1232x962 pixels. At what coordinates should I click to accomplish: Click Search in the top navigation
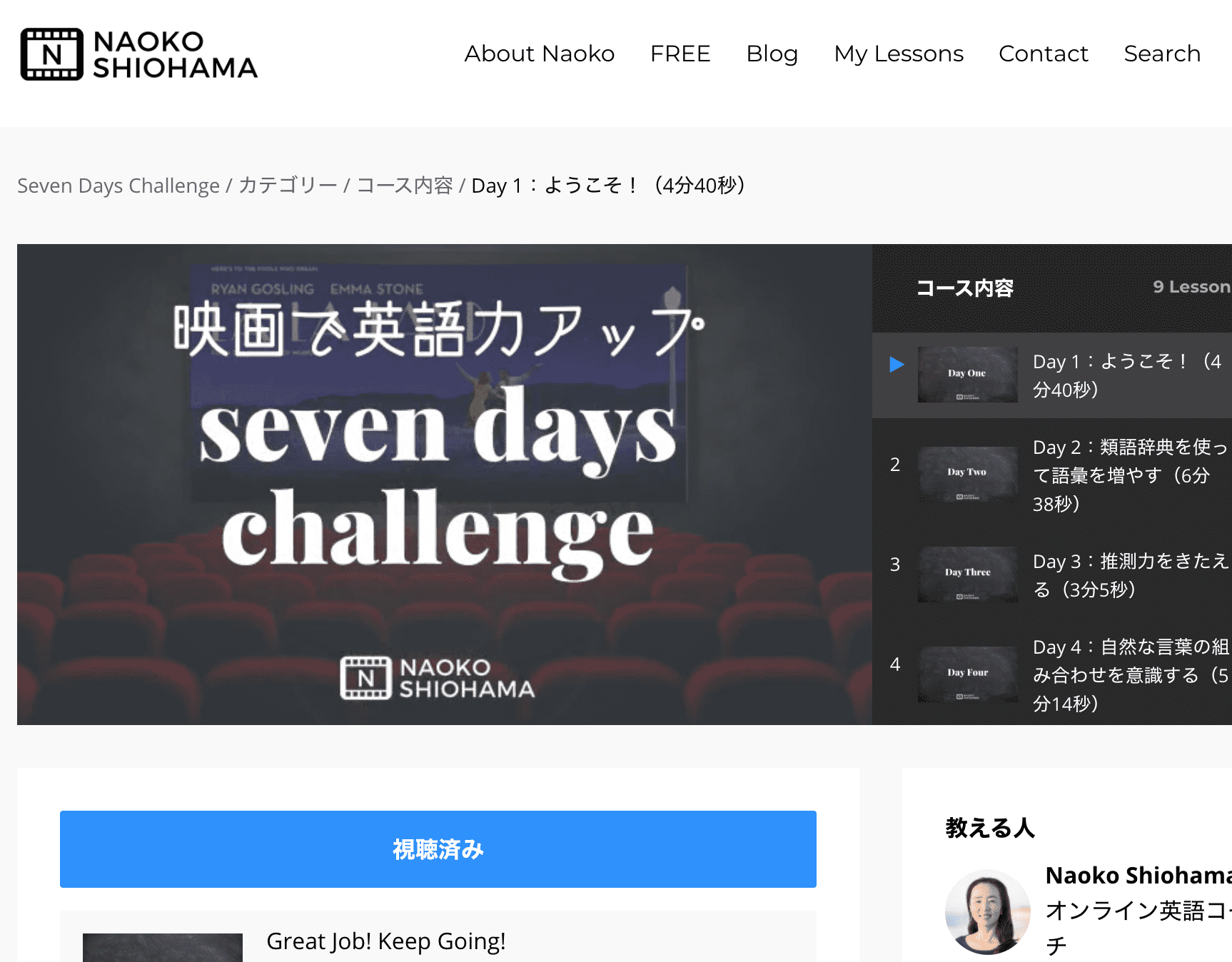1162,54
